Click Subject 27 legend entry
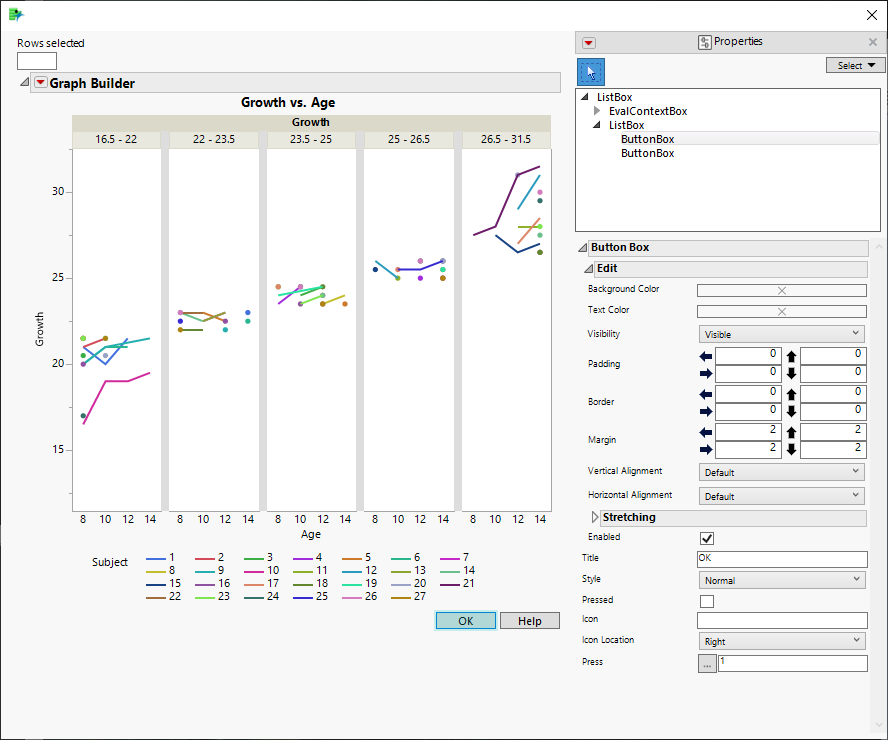 tap(408, 597)
